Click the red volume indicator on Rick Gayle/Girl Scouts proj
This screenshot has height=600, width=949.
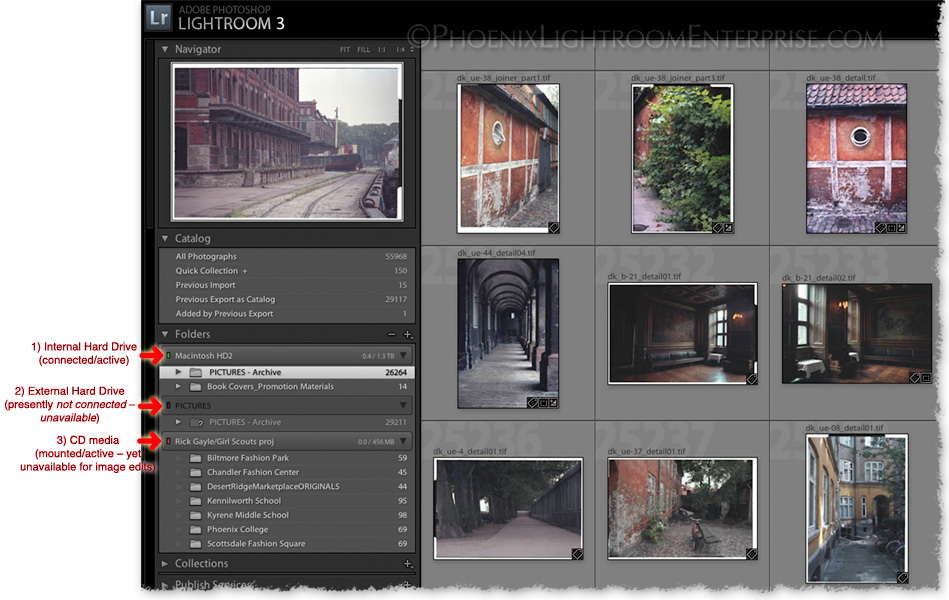pos(168,440)
